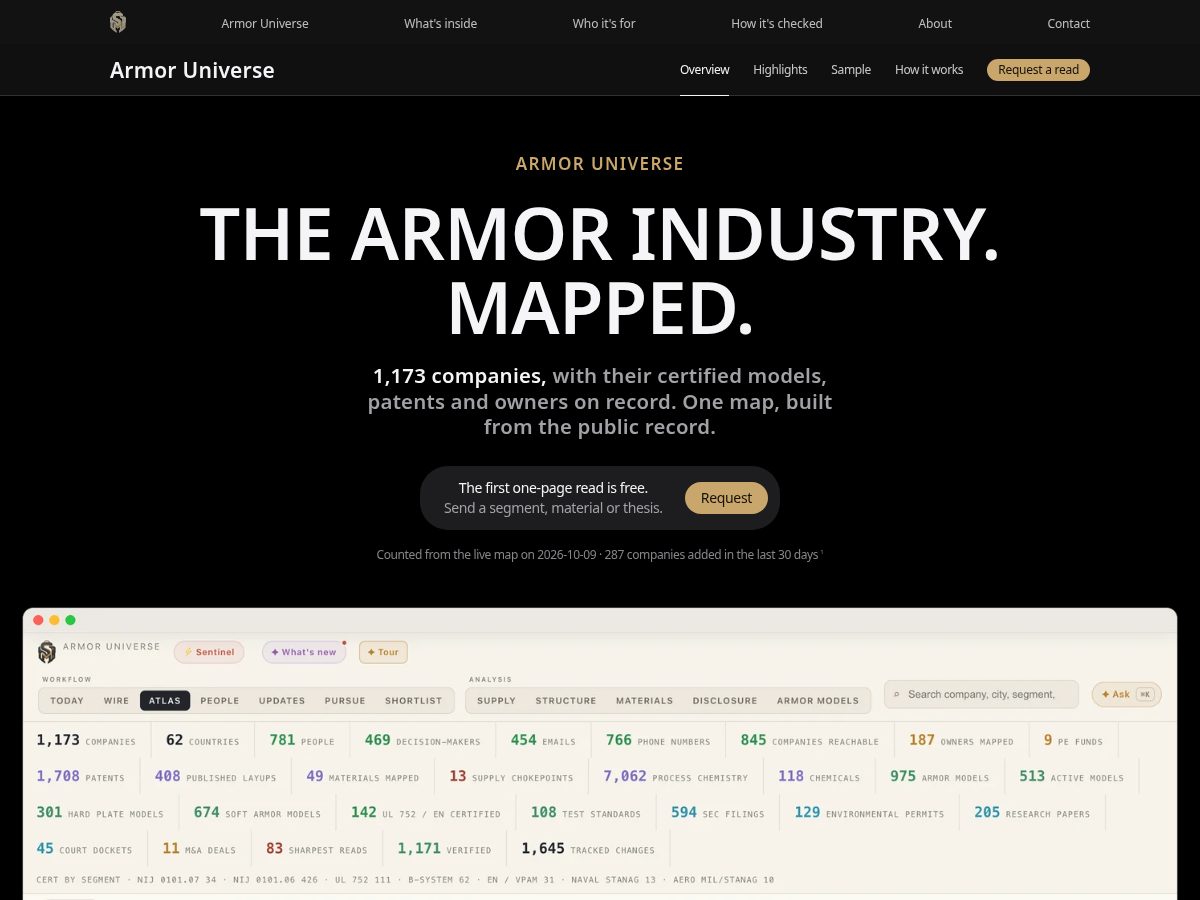Open the Contact page
Viewport: 1200px width, 900px height.
pos(1069,23)
